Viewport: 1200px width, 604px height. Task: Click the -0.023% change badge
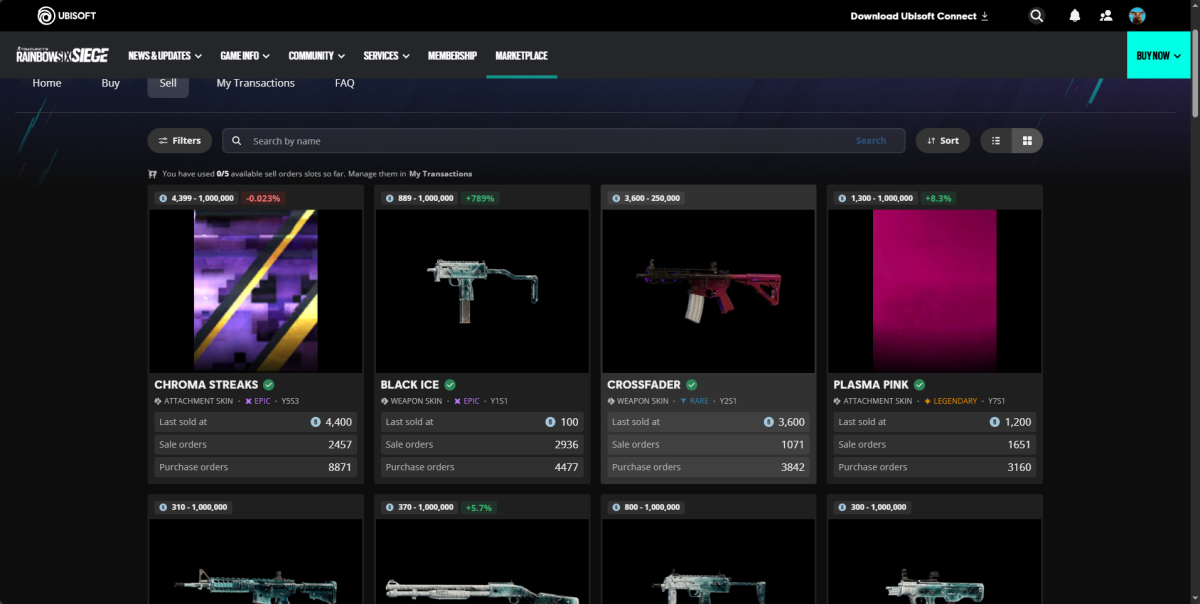[264, 198]
